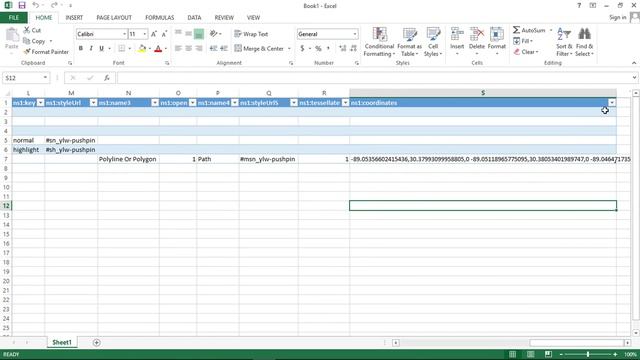Click the Insert cells icon

(457, 34)
